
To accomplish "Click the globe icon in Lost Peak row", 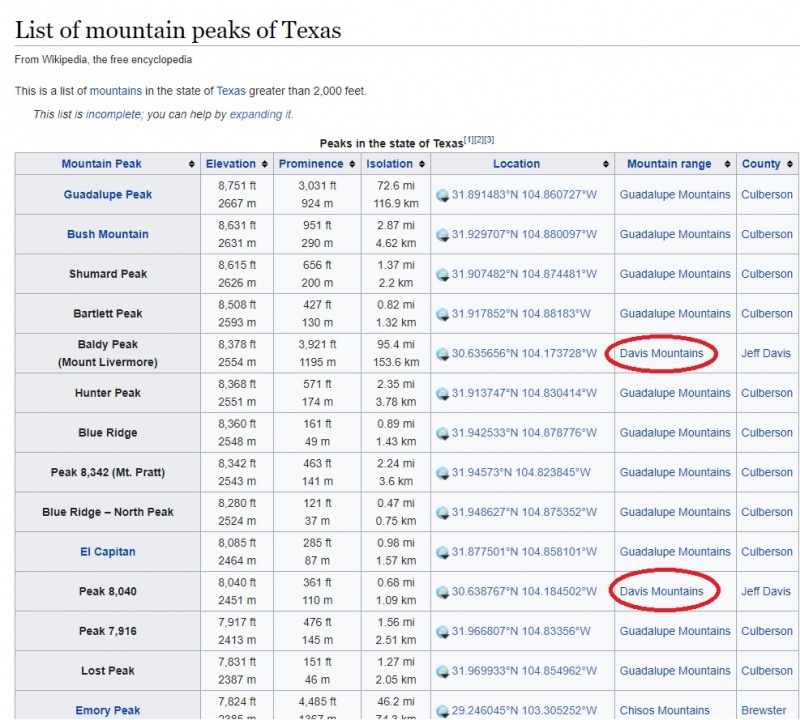I will (442, 672).
